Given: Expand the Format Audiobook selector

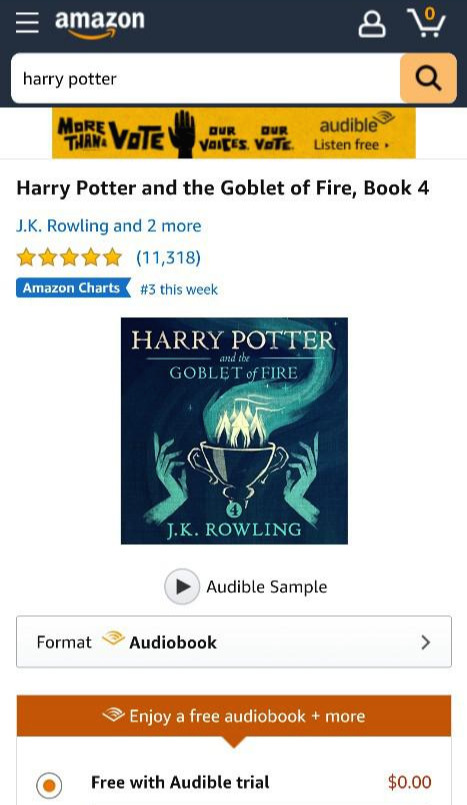Looking at the screenshot, I should pyautogui.click(x=234, y=642).
